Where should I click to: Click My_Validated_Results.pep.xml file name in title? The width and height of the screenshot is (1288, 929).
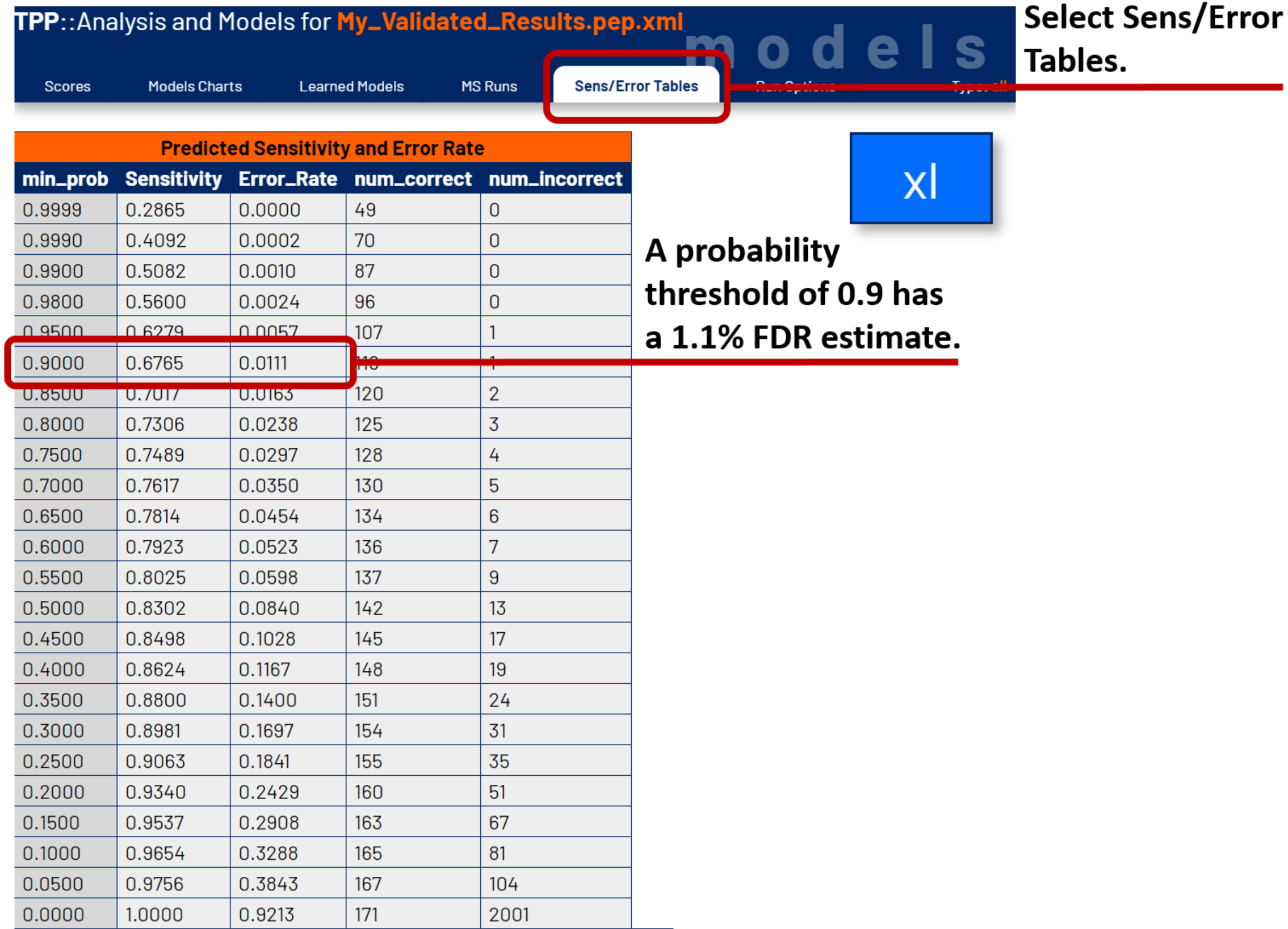pyautogui.click(x=509, y=22)
